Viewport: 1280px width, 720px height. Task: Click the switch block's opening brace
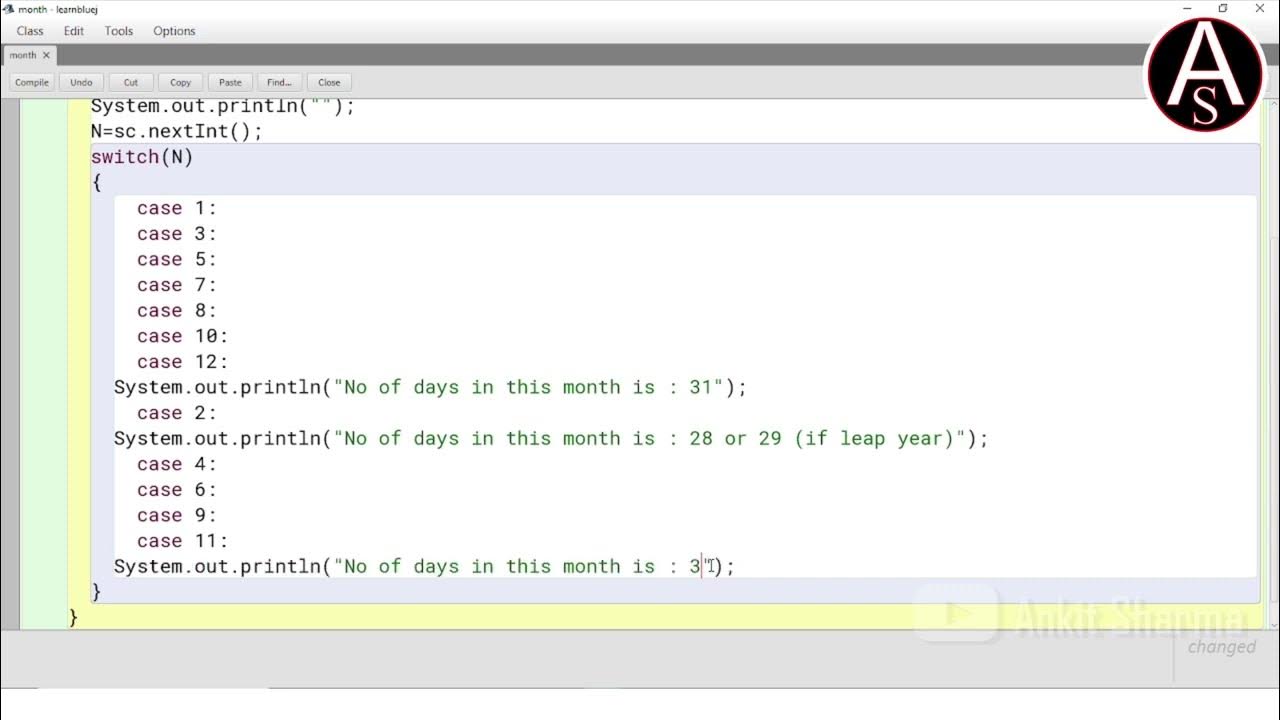coord(97,182)
